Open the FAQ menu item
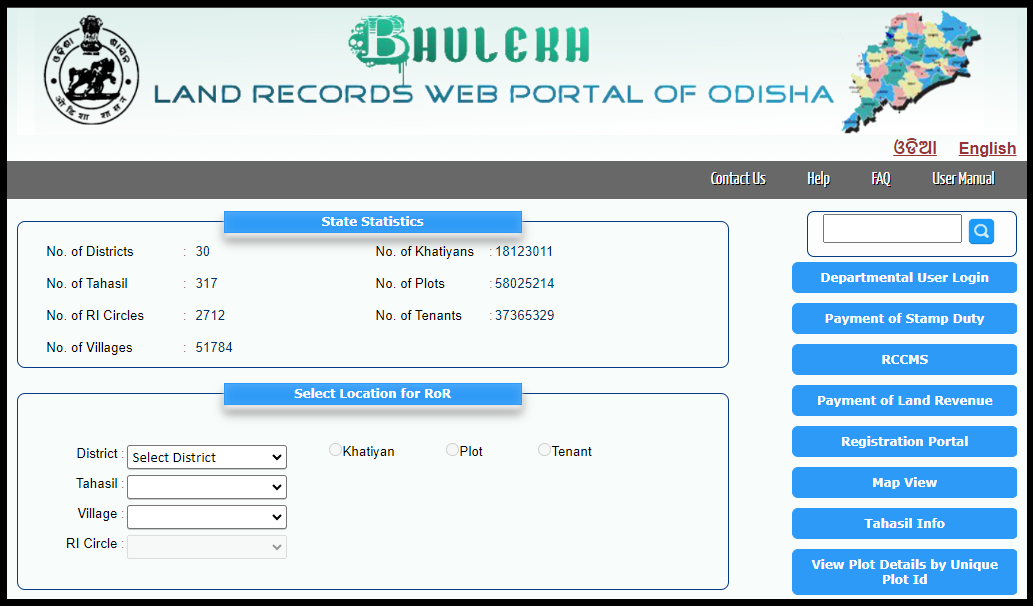Image resolution: width=1033 pixels, height=606 pixels. tap(881, 179)
